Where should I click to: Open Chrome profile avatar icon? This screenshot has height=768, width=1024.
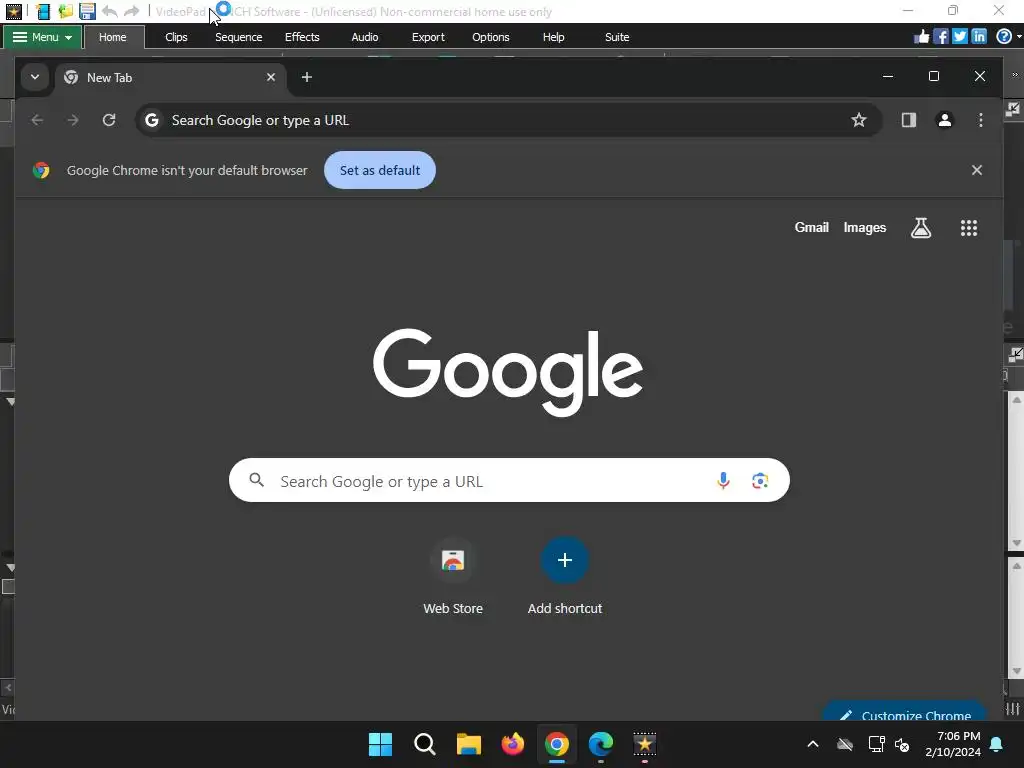[x=944, y=120]
